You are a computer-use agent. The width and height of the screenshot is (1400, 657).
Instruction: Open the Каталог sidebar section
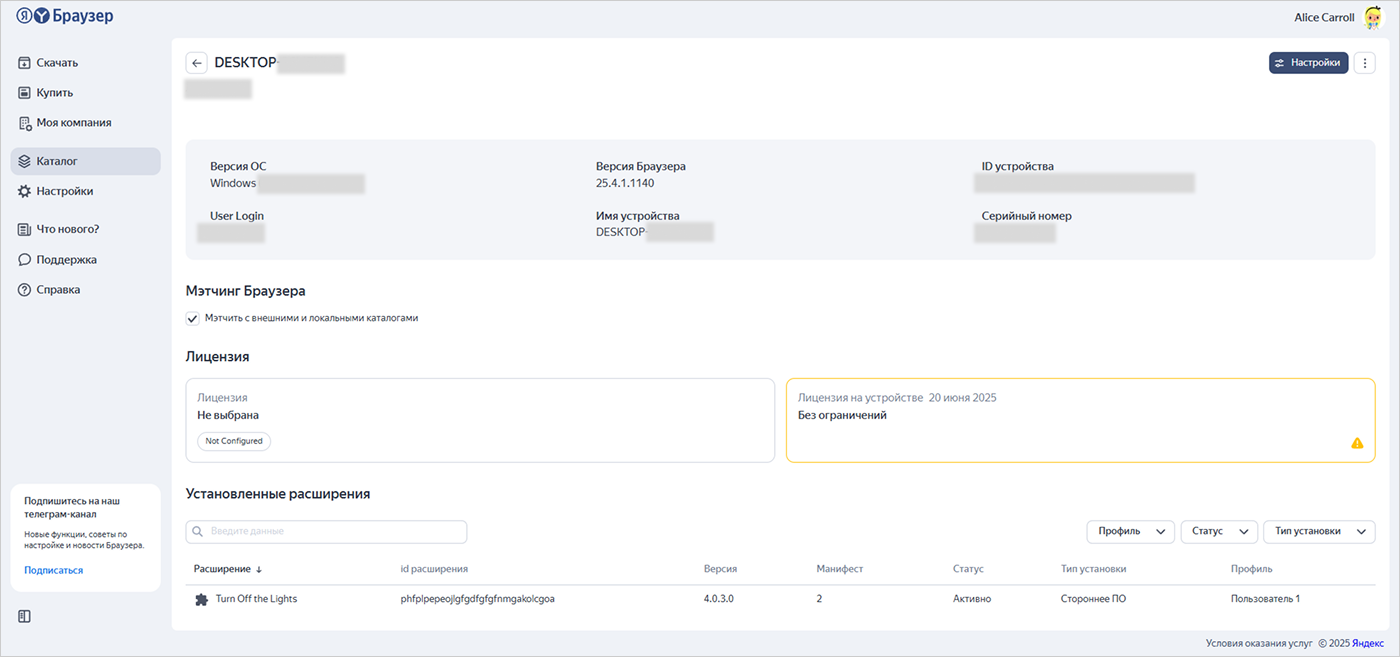[57, 161]
